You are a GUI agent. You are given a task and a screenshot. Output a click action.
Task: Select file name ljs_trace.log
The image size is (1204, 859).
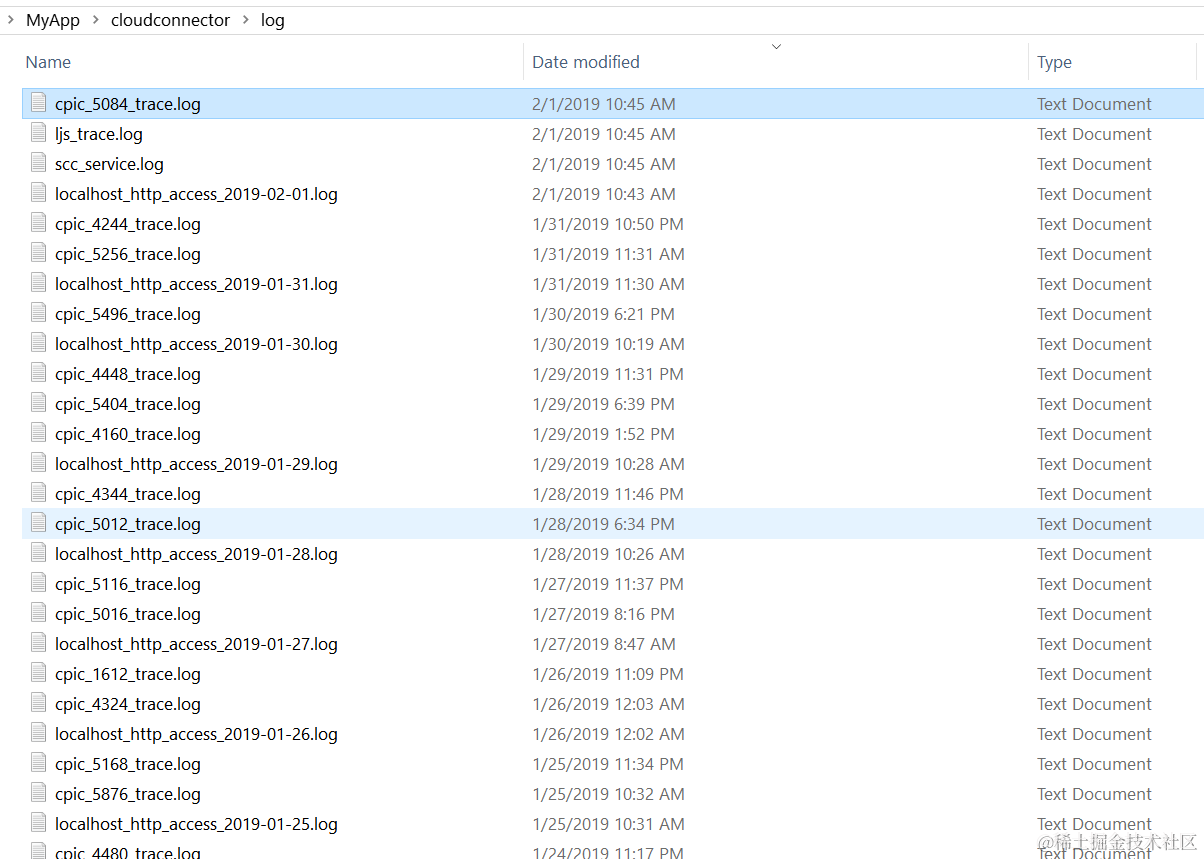point(99,134)
